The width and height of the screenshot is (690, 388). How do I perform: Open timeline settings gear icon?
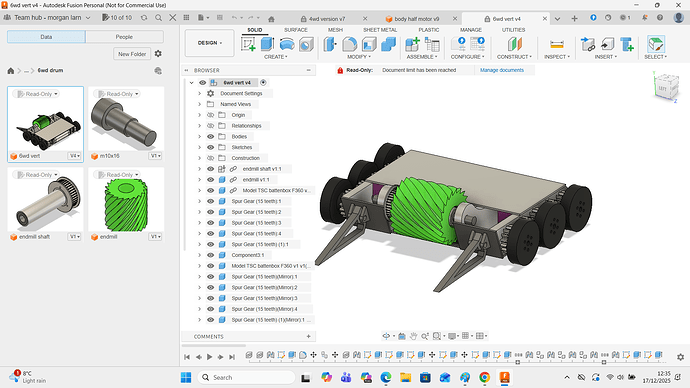[x=680, y=357]
